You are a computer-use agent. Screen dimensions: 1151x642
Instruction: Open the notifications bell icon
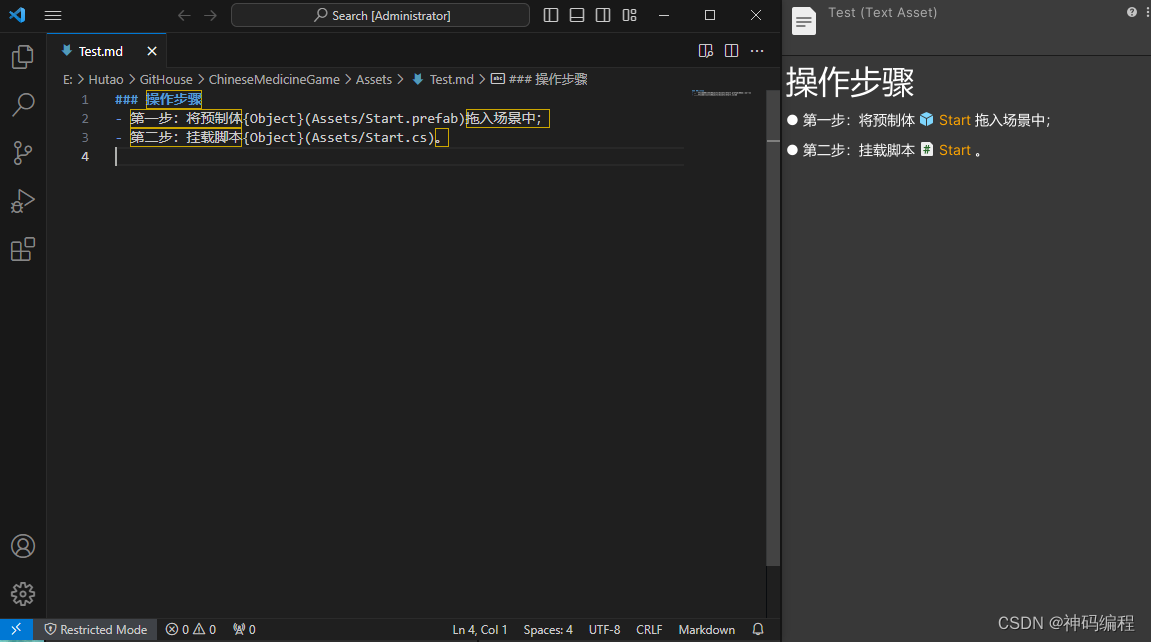(758, 630)
